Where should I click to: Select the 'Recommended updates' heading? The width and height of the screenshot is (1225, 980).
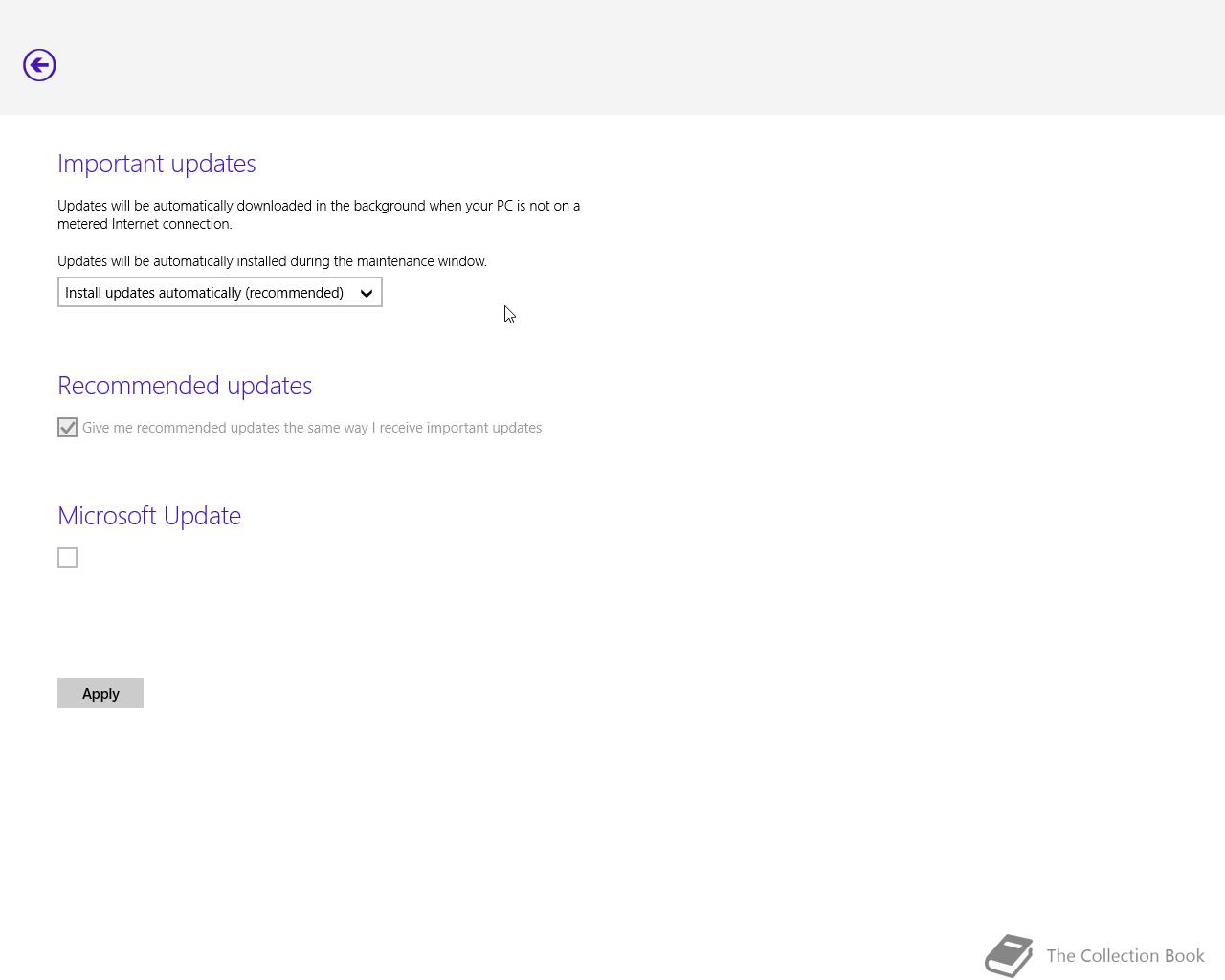(185, 385)
